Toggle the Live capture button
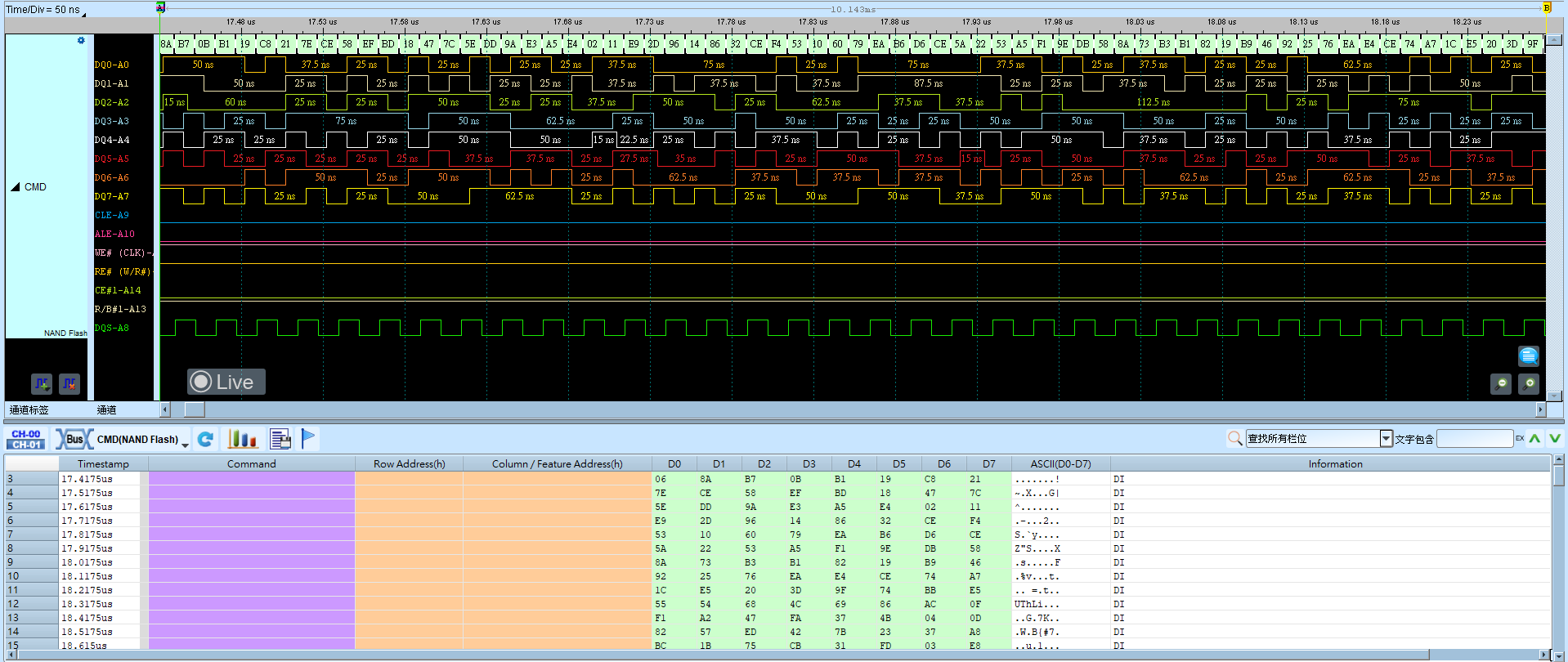 coord(226,382)
